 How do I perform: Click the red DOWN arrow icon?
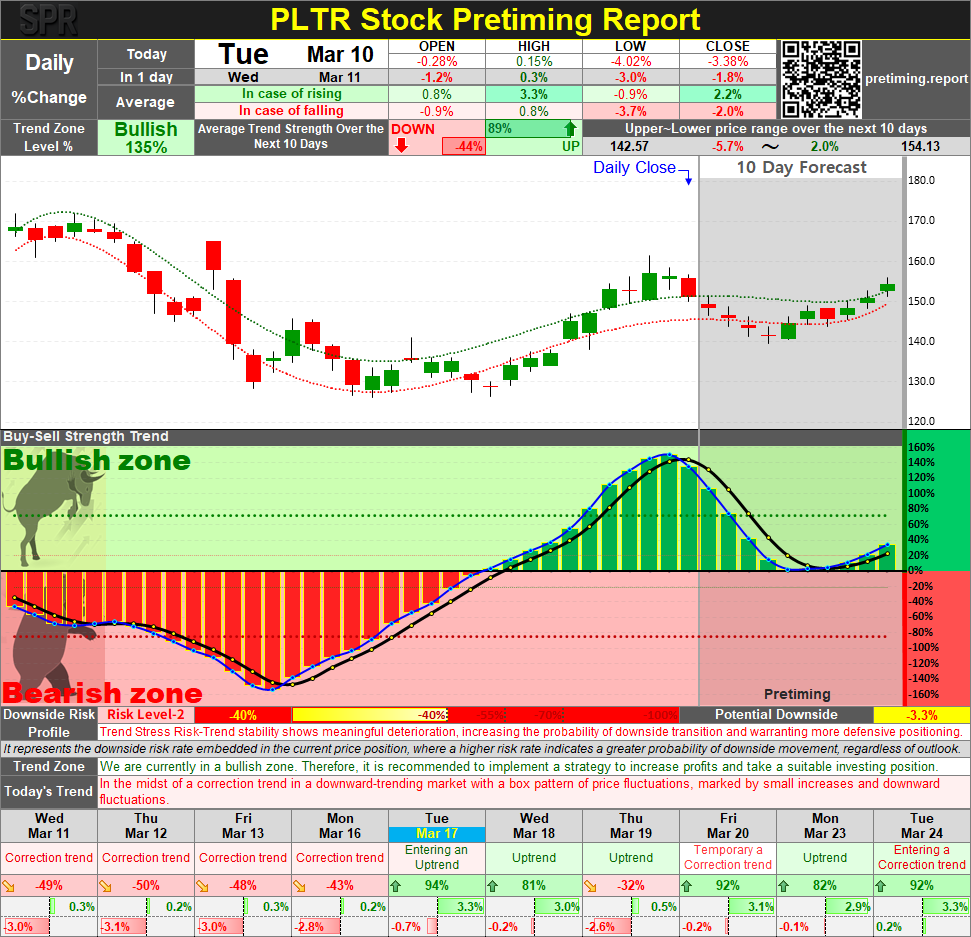[401, 146]
